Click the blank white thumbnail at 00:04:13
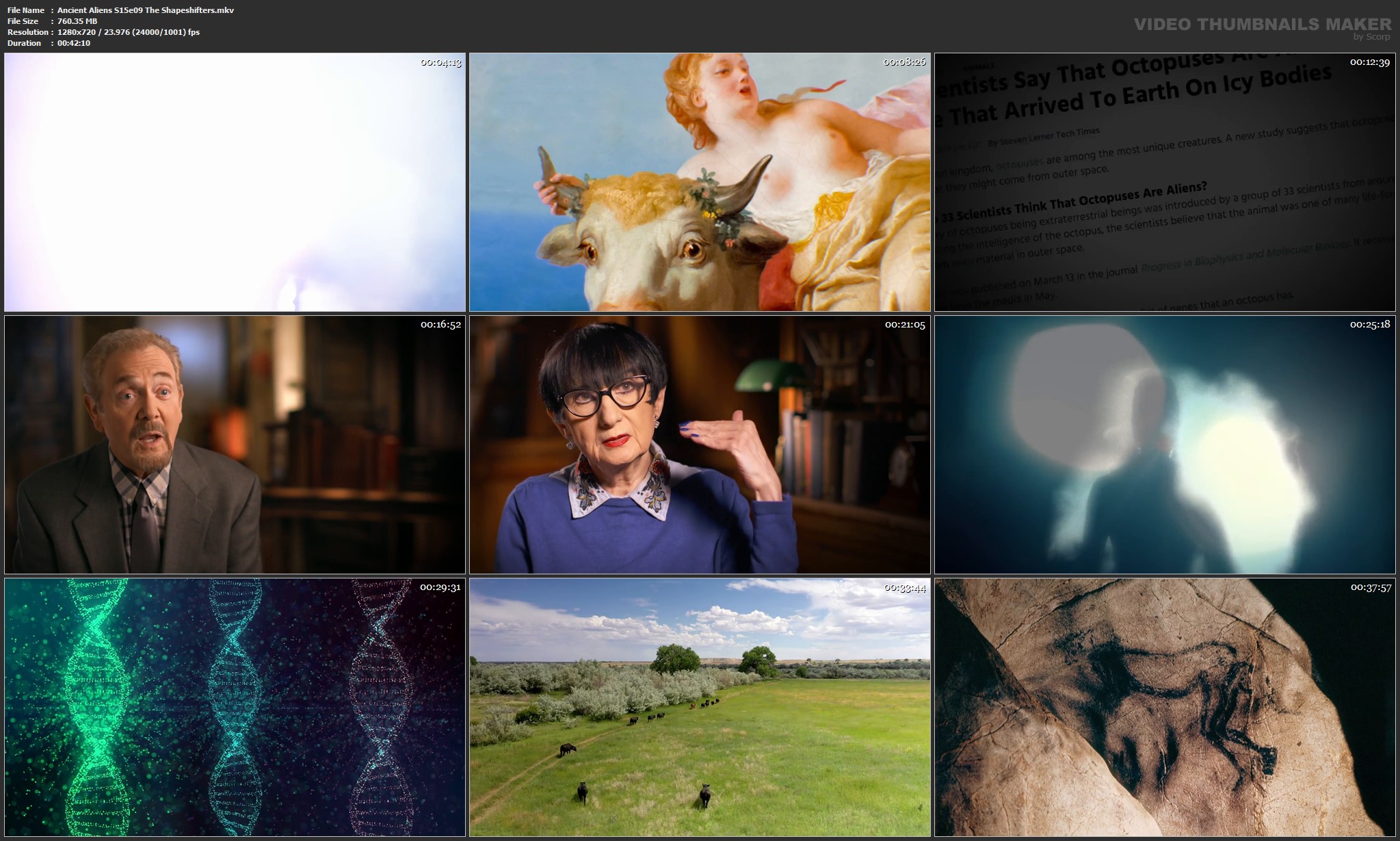 point(235,182)
